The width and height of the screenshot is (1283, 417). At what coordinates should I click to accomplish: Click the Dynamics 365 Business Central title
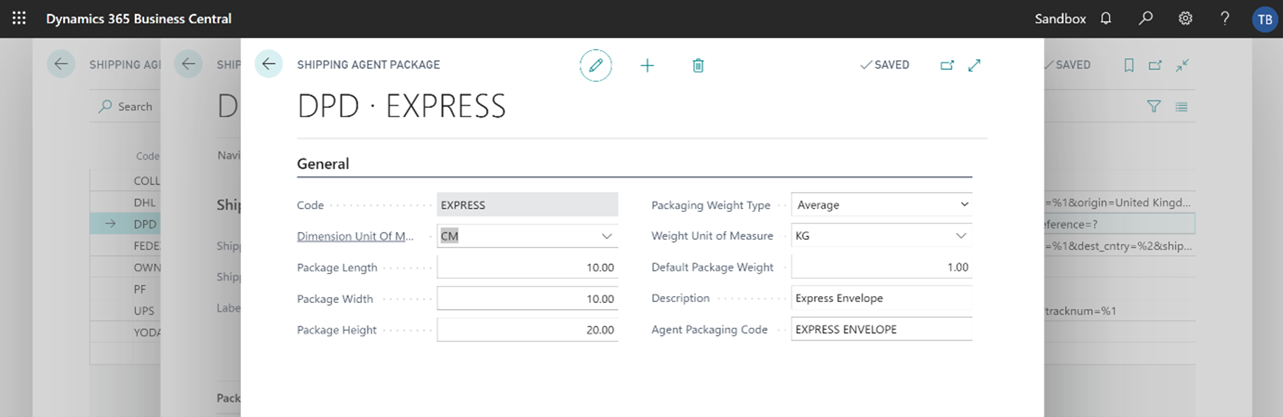pos(139,19)
